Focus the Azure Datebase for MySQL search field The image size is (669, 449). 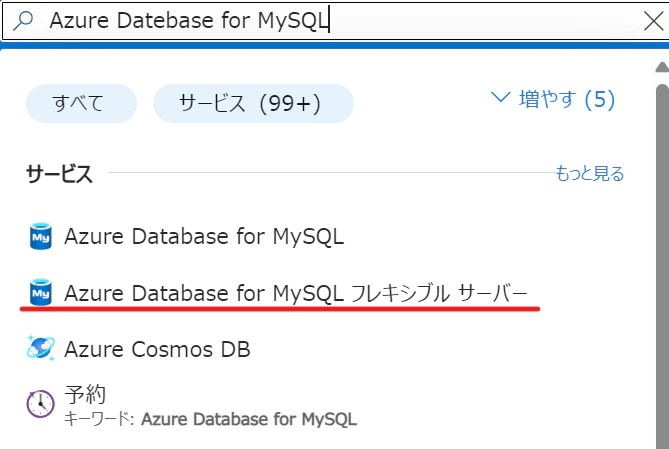(x=337, y=20)
